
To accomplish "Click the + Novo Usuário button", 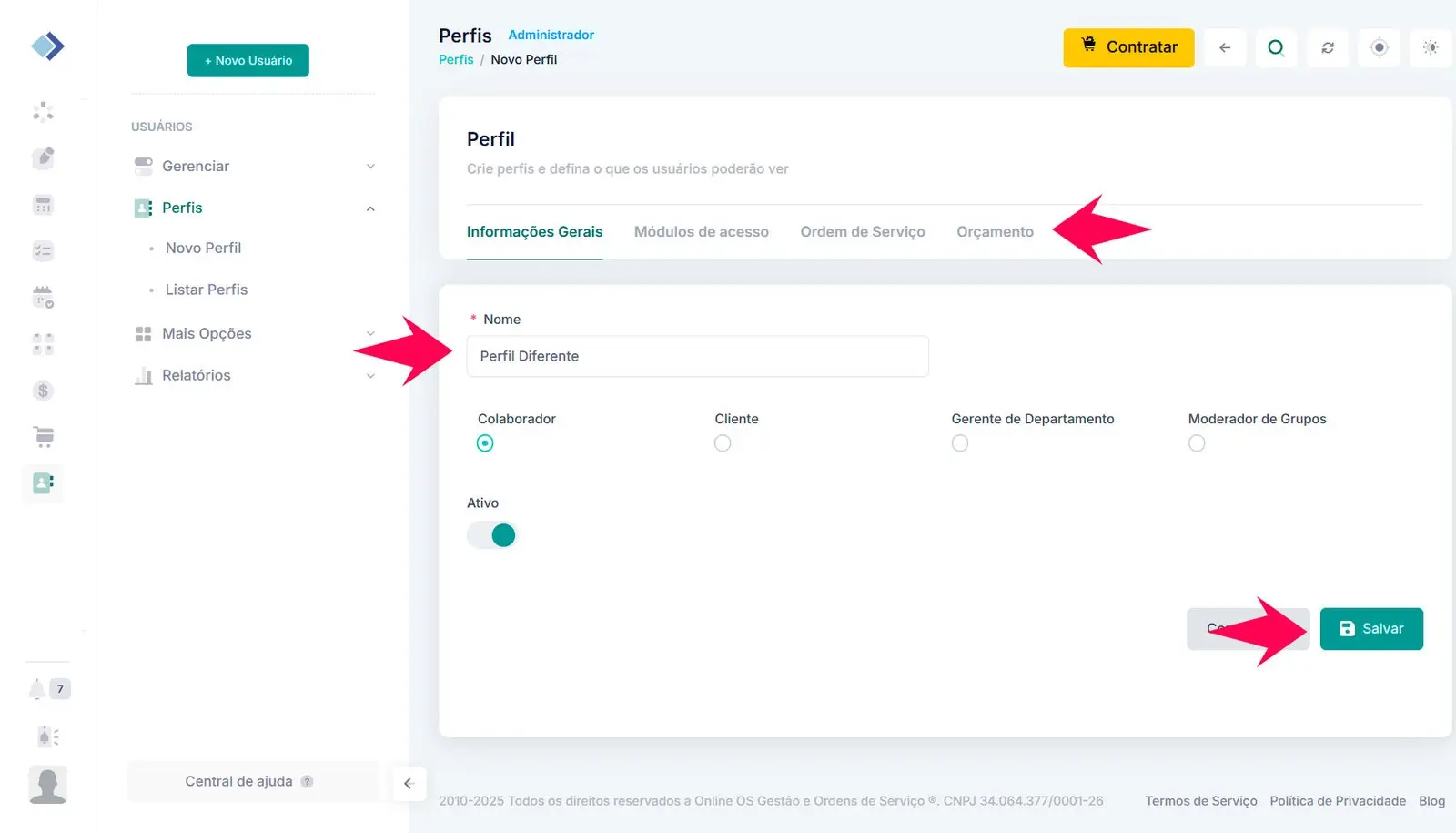I will [248, 61].
